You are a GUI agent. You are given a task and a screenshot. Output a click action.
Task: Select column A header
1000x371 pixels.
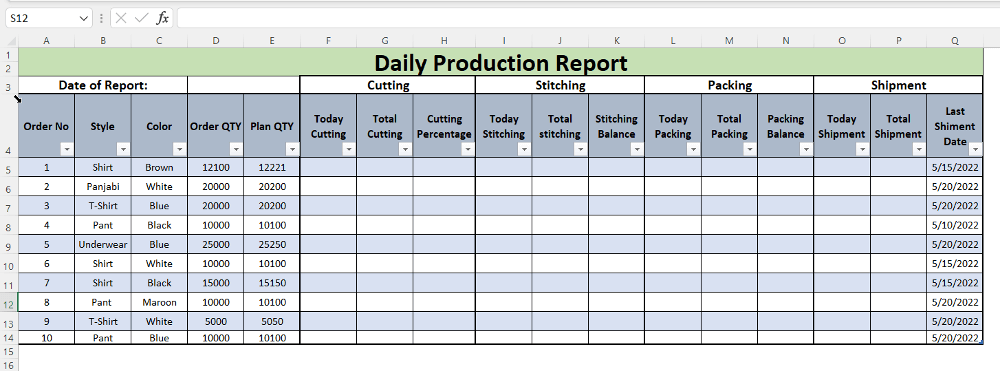coord(47,41)
